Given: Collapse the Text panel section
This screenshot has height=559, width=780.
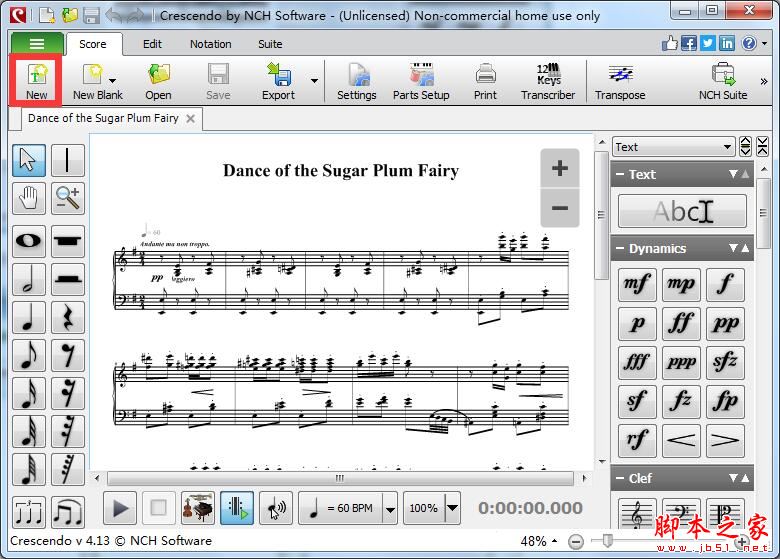Looking at the screenshot, I should [620, 175].
